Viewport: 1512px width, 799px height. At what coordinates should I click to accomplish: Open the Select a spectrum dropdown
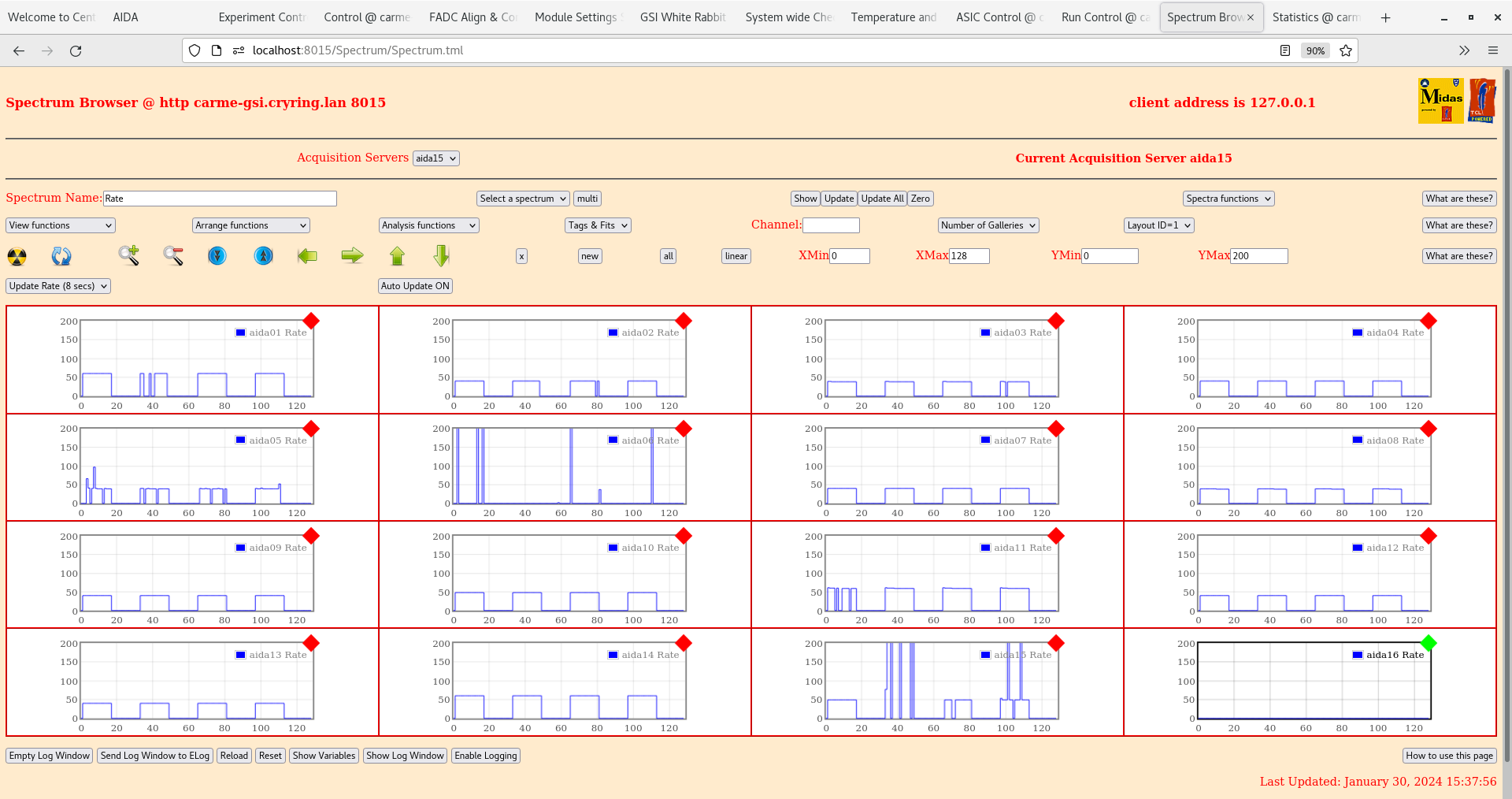(x=522, y=199)
